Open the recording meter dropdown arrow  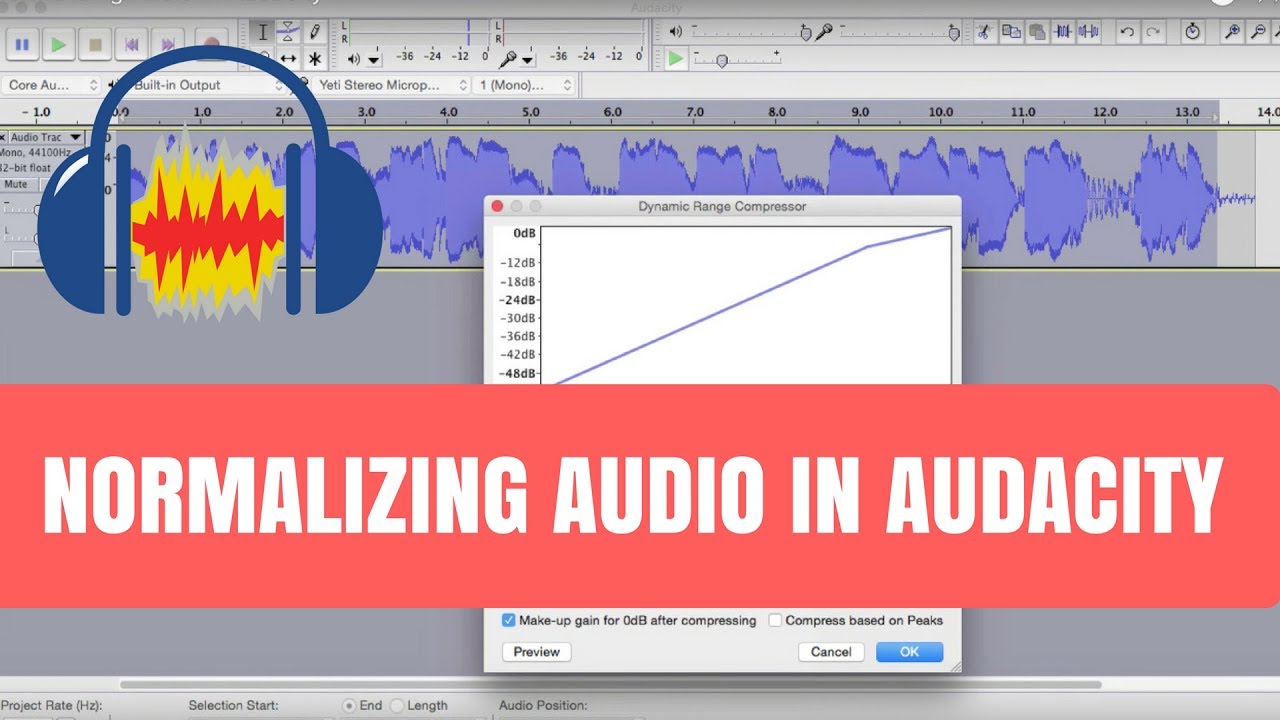(527, 61)
